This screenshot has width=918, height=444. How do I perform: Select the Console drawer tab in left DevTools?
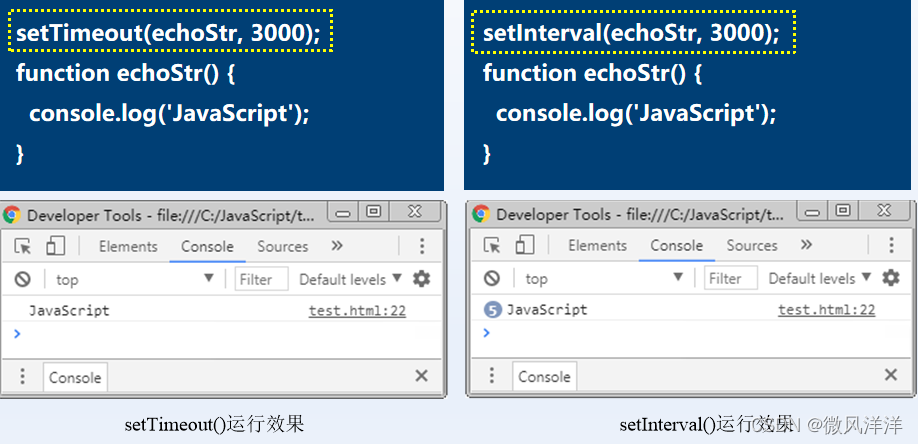click(x=75, y=377)
